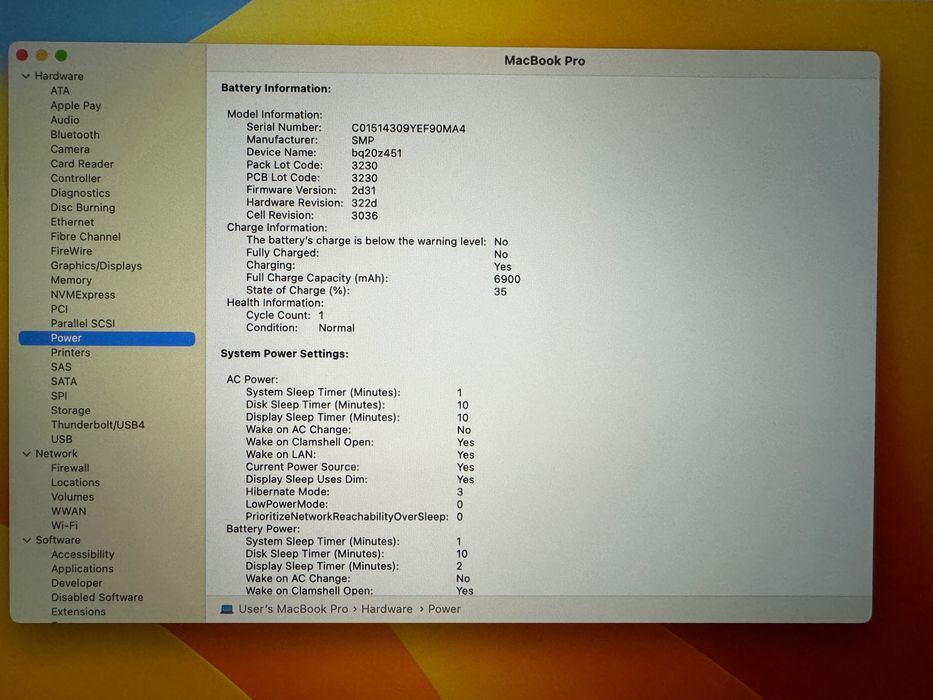Open FireWire hardware entry

(x=71, y=251)
